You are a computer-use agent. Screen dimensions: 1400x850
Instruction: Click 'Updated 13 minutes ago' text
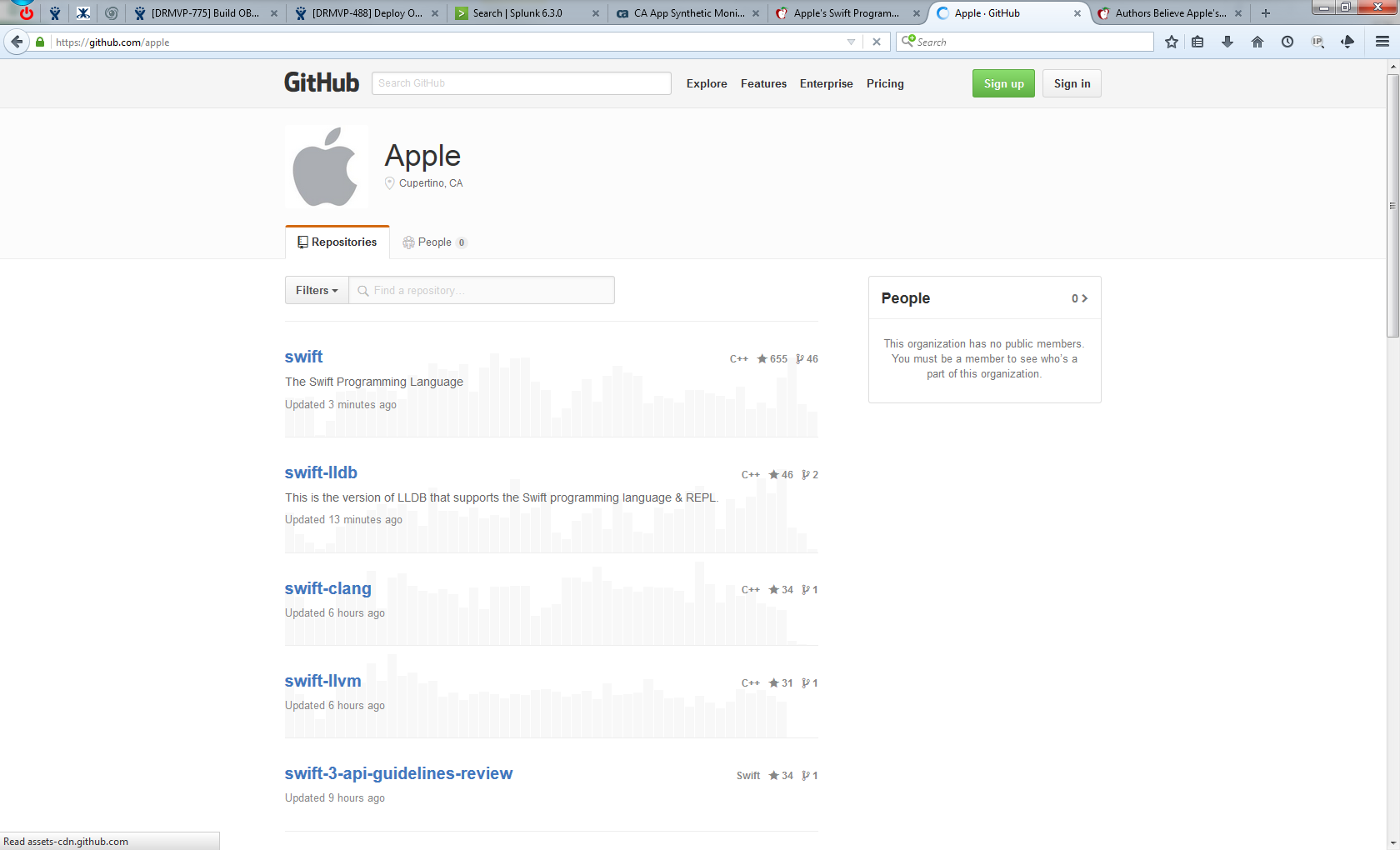point(343,520)
